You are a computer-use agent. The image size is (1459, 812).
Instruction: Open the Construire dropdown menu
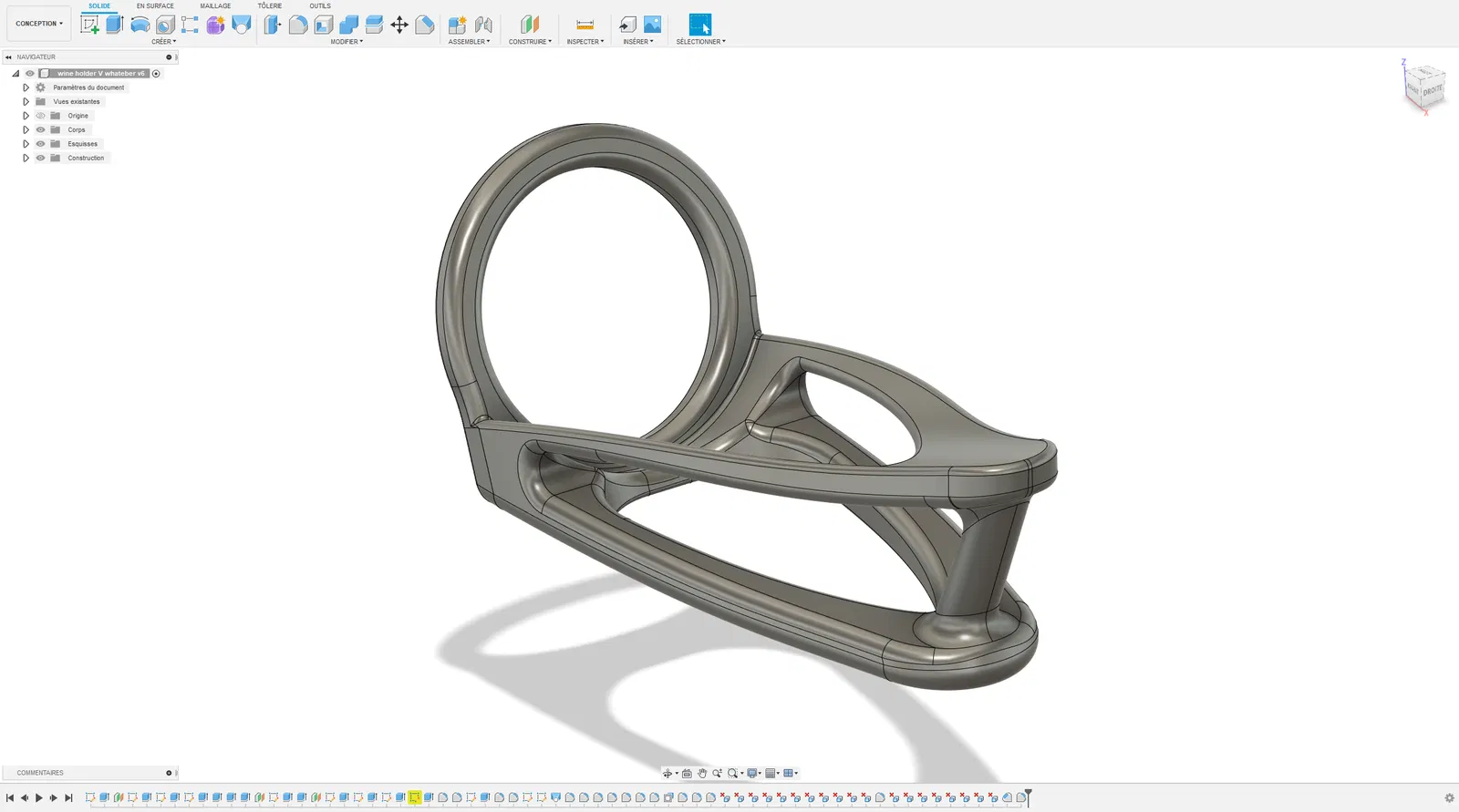point(530,42)
